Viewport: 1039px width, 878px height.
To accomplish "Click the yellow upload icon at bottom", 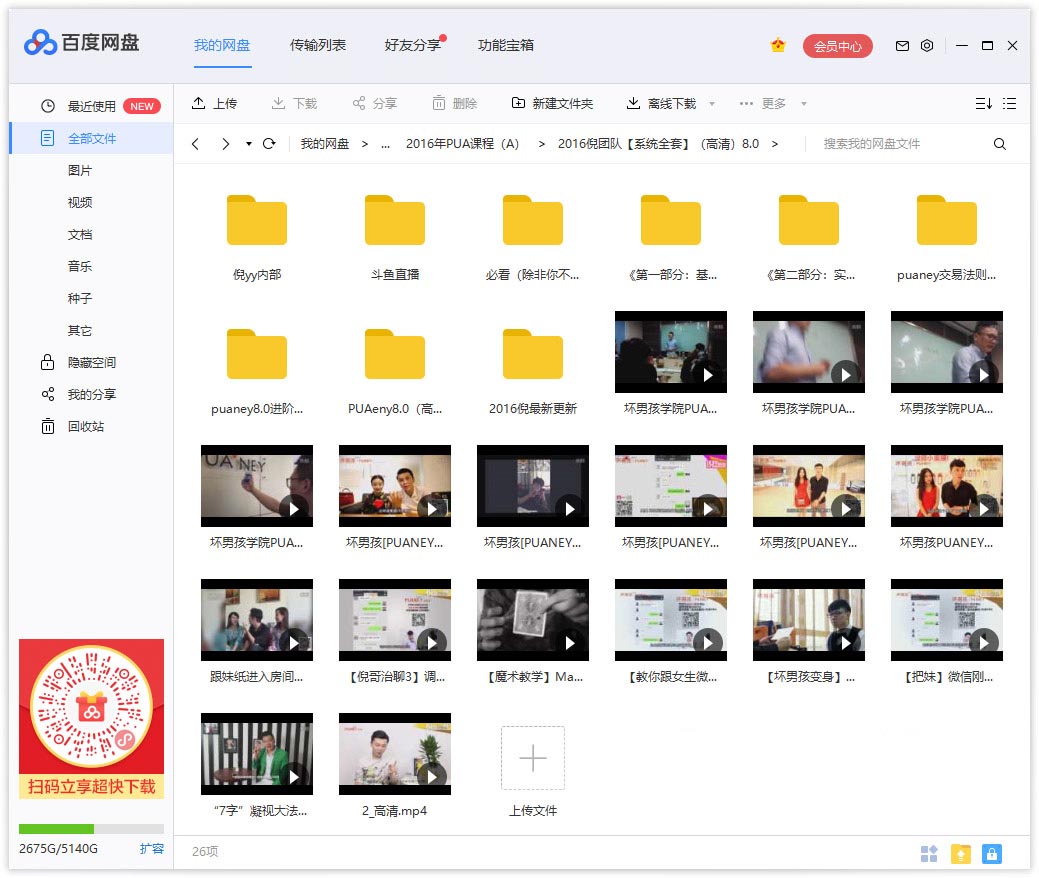I will pos(960,853).
